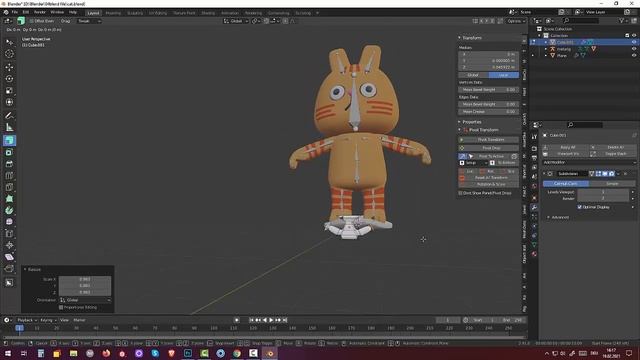Screen dimensions: 640x360
Task: Toggle Local median coordinate mode
Action: tap(504, 75)
